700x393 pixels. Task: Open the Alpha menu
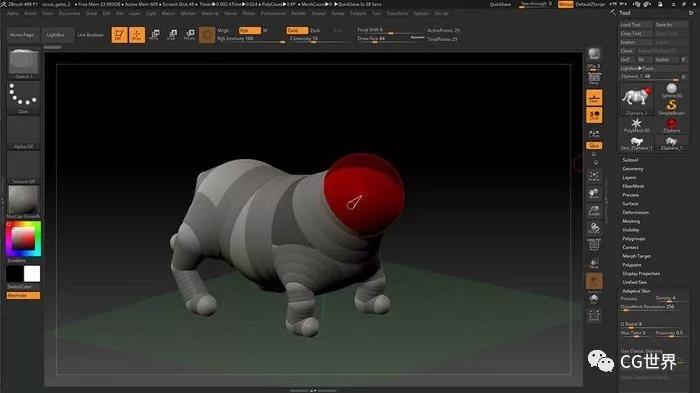click(13, 13)
